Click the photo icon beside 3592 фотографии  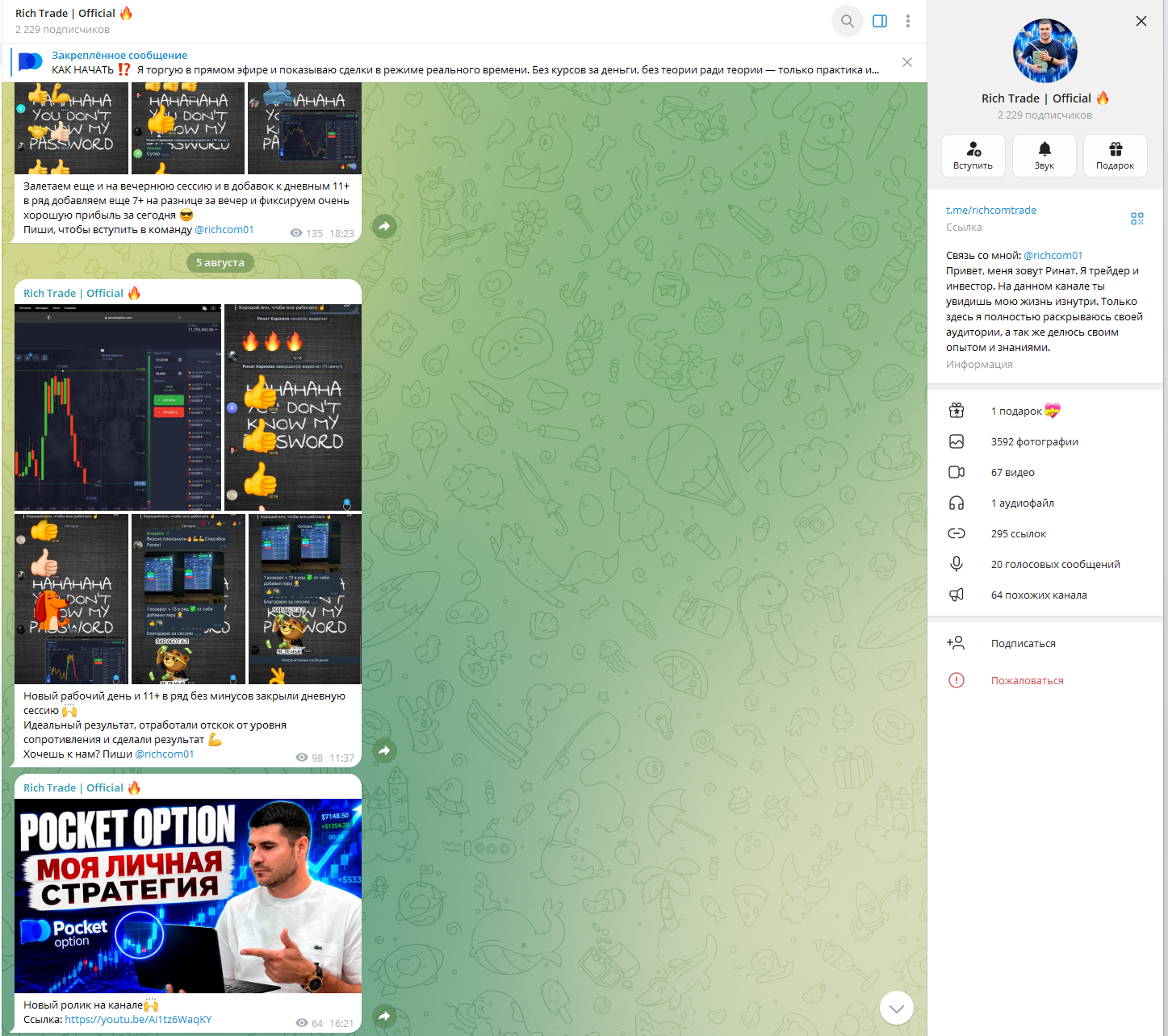957,441
